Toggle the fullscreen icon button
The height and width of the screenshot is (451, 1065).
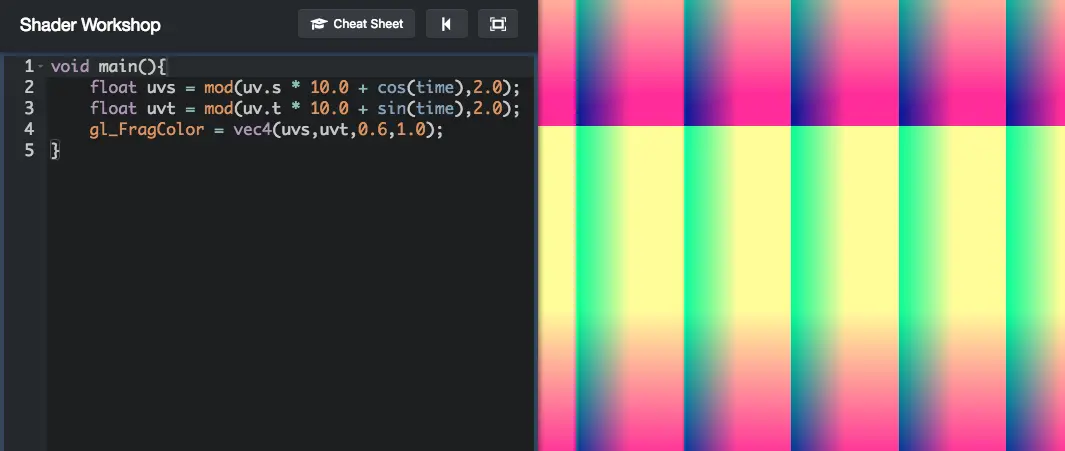498,24
